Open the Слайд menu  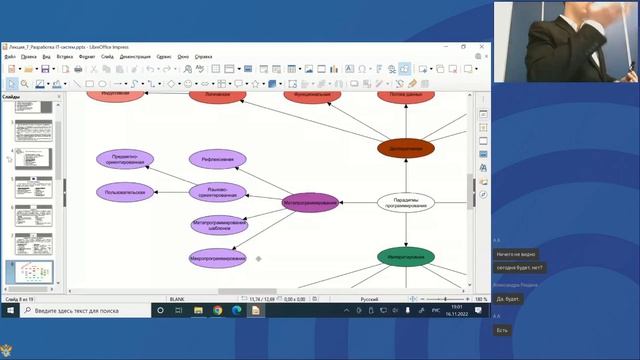pyautogui.click(x=107, y=57)
